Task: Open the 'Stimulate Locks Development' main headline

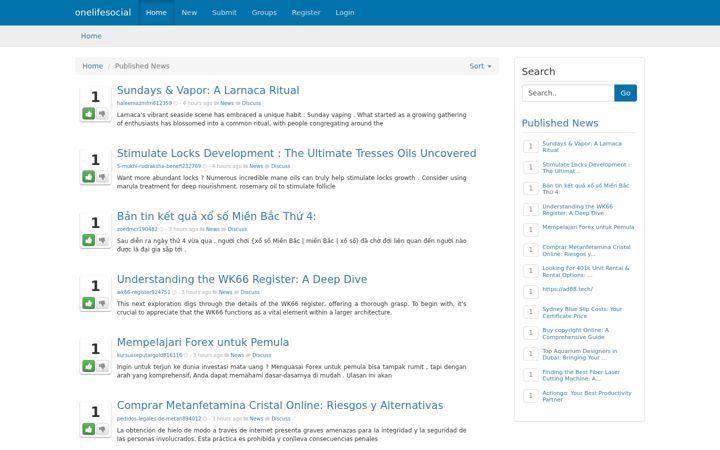Action: tap(297, 153)
